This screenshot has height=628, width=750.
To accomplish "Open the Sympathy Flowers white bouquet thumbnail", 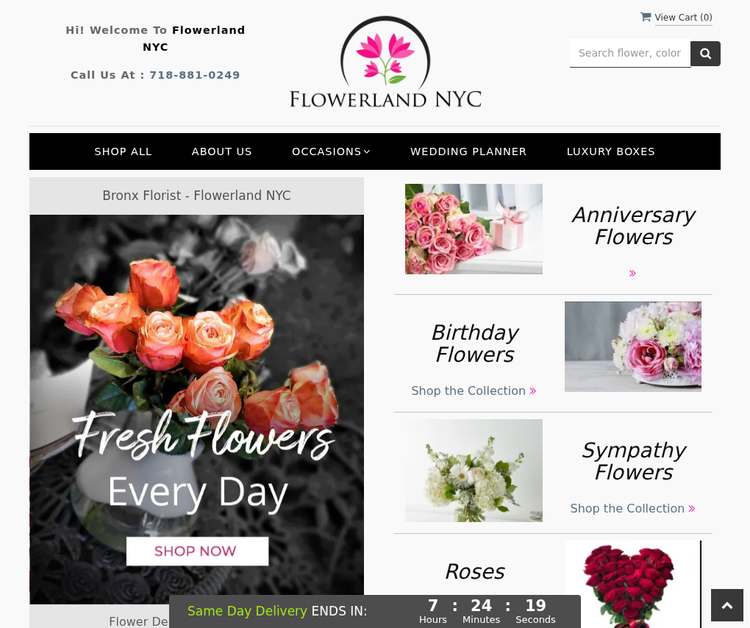I will [x=474, y=470].
